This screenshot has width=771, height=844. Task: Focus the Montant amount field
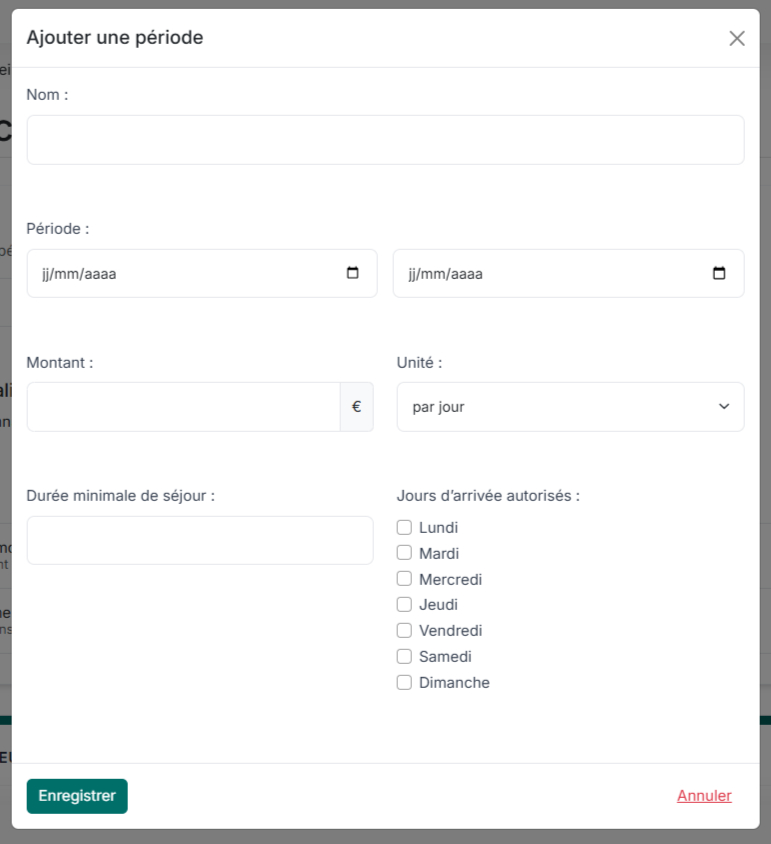[183, 407]
